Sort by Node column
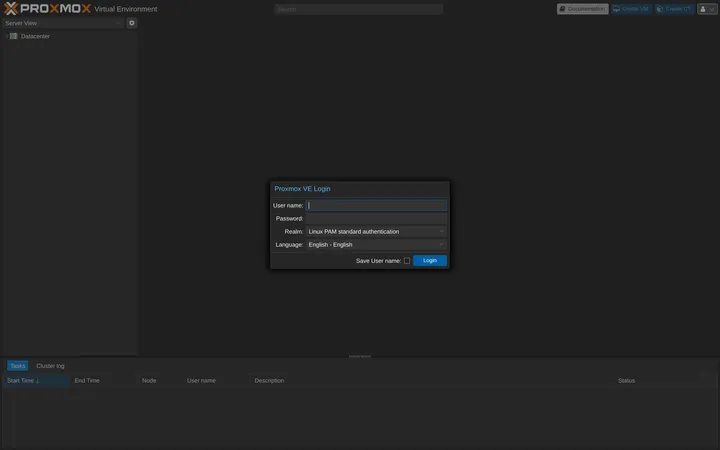Image resolution: width=720 pixels, height=450 pixels. pyautogui.click(x=160, y=381)
